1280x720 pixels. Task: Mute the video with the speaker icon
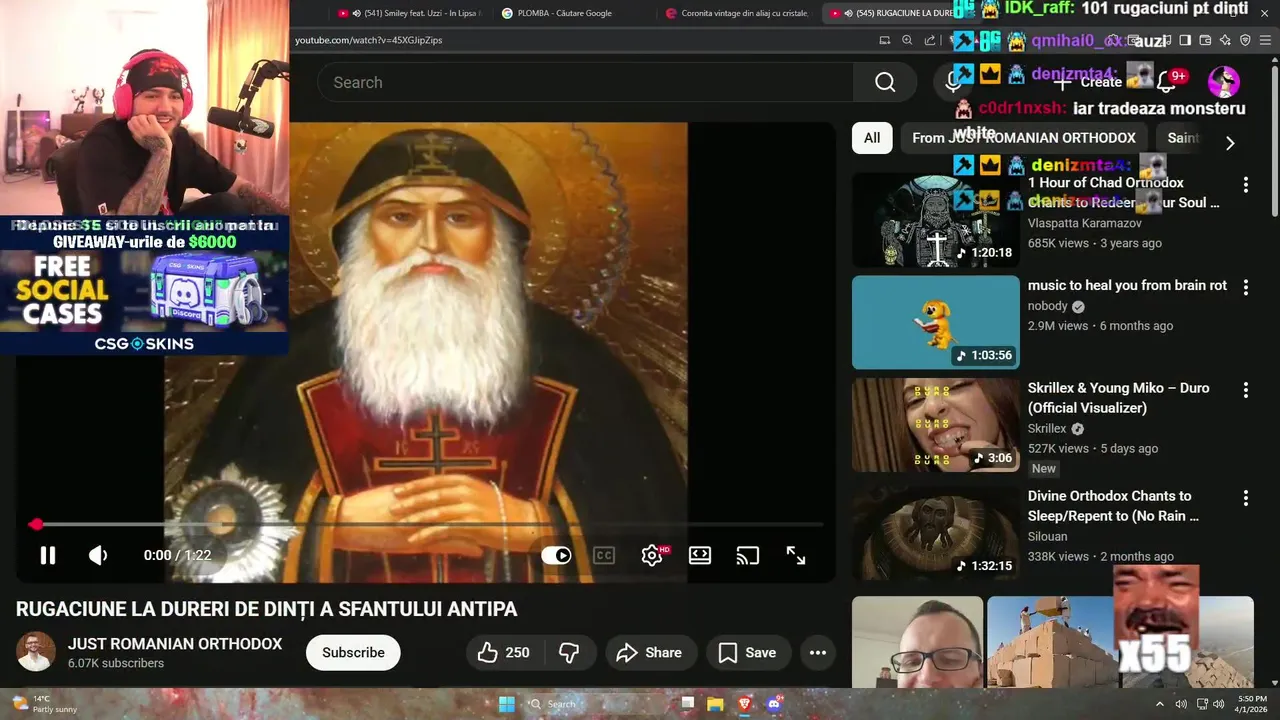pos(98,555)
